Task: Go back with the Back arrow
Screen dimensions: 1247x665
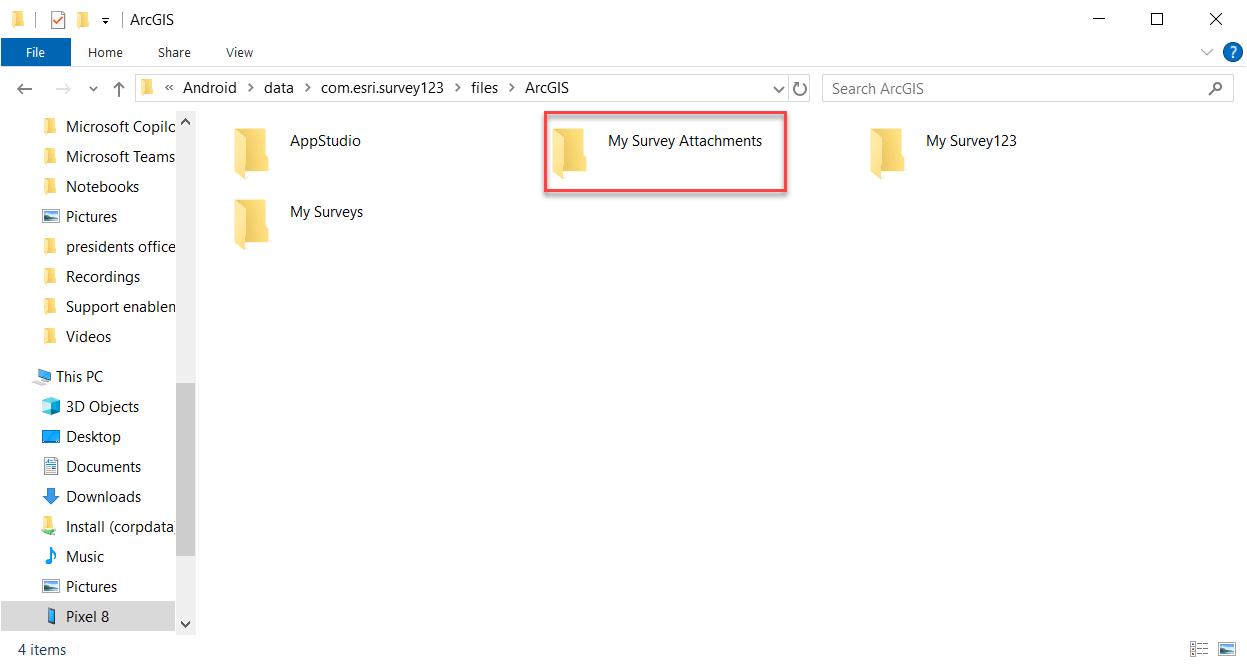Action: (26, 89)
